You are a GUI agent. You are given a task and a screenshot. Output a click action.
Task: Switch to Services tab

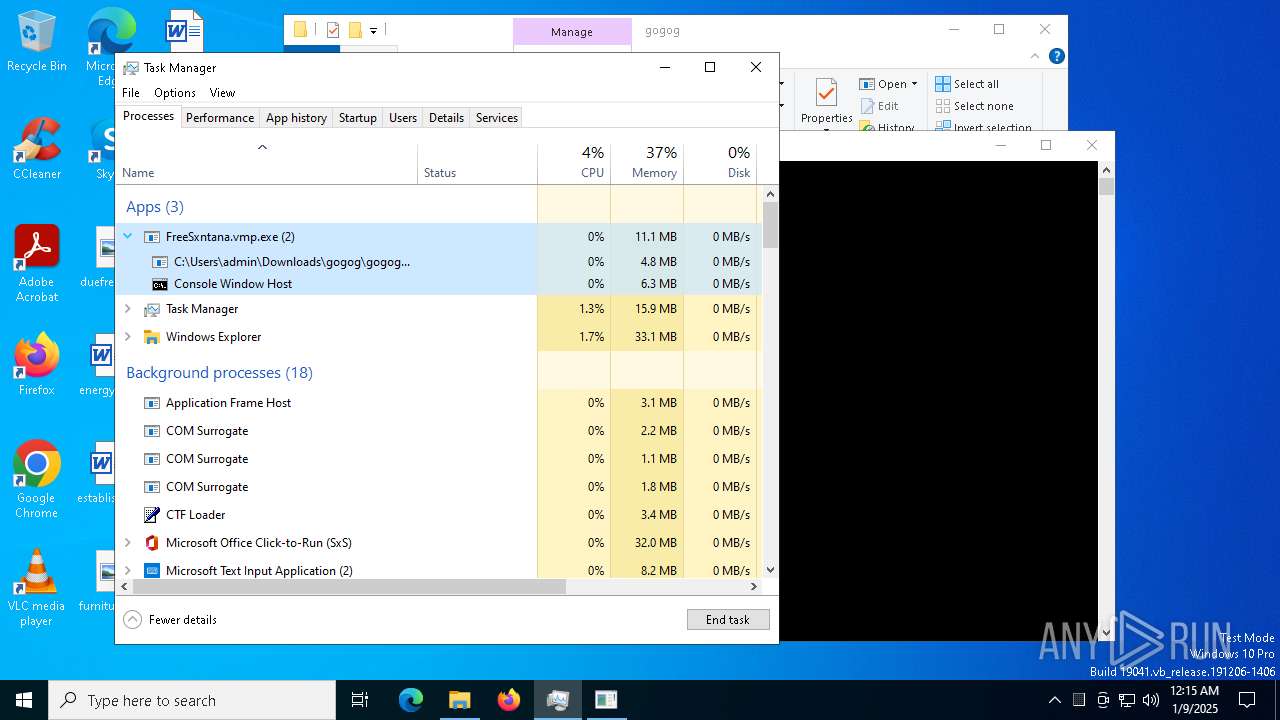pyautogui.click(x=497, y=117)
